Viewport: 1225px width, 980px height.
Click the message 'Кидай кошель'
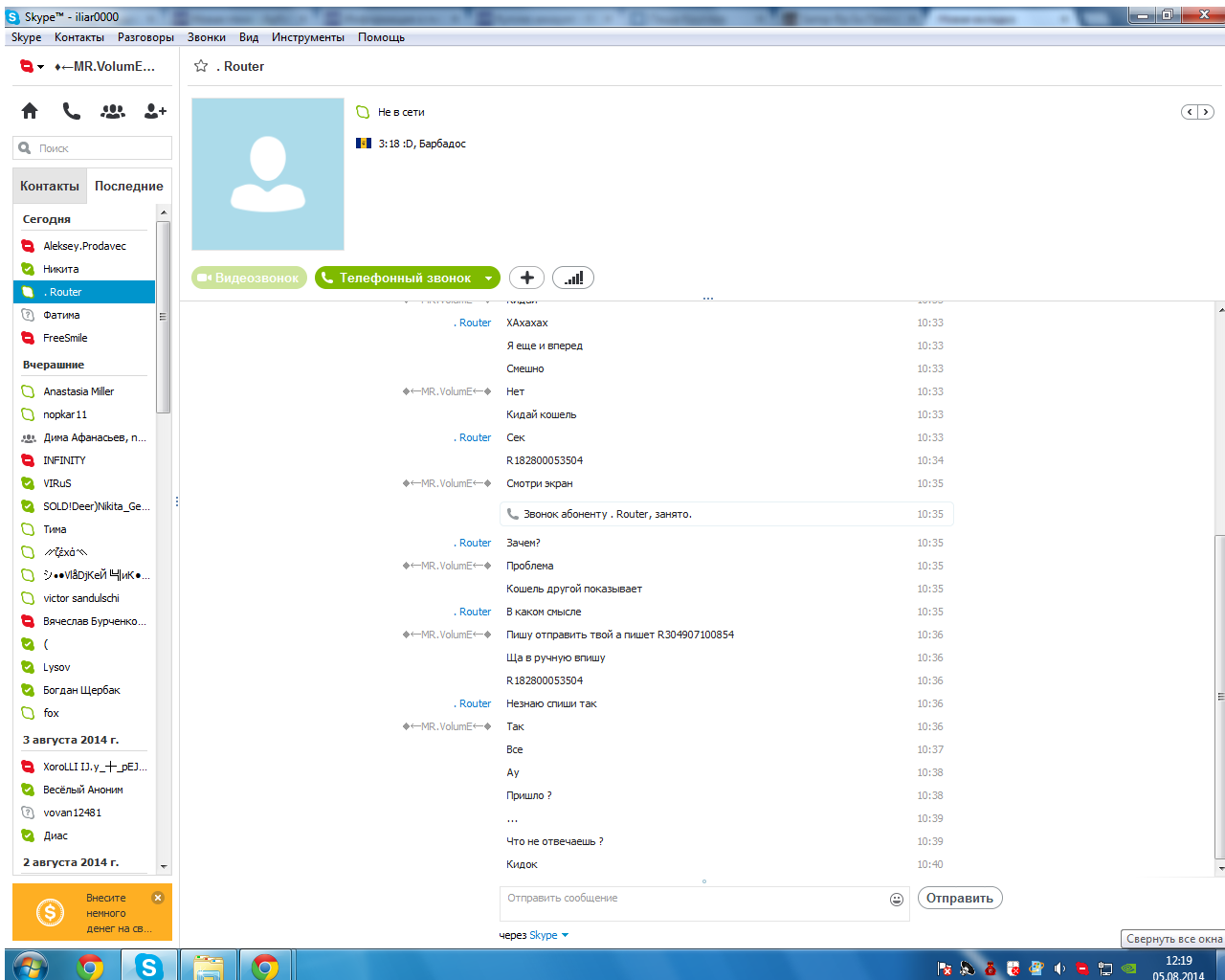542,414
